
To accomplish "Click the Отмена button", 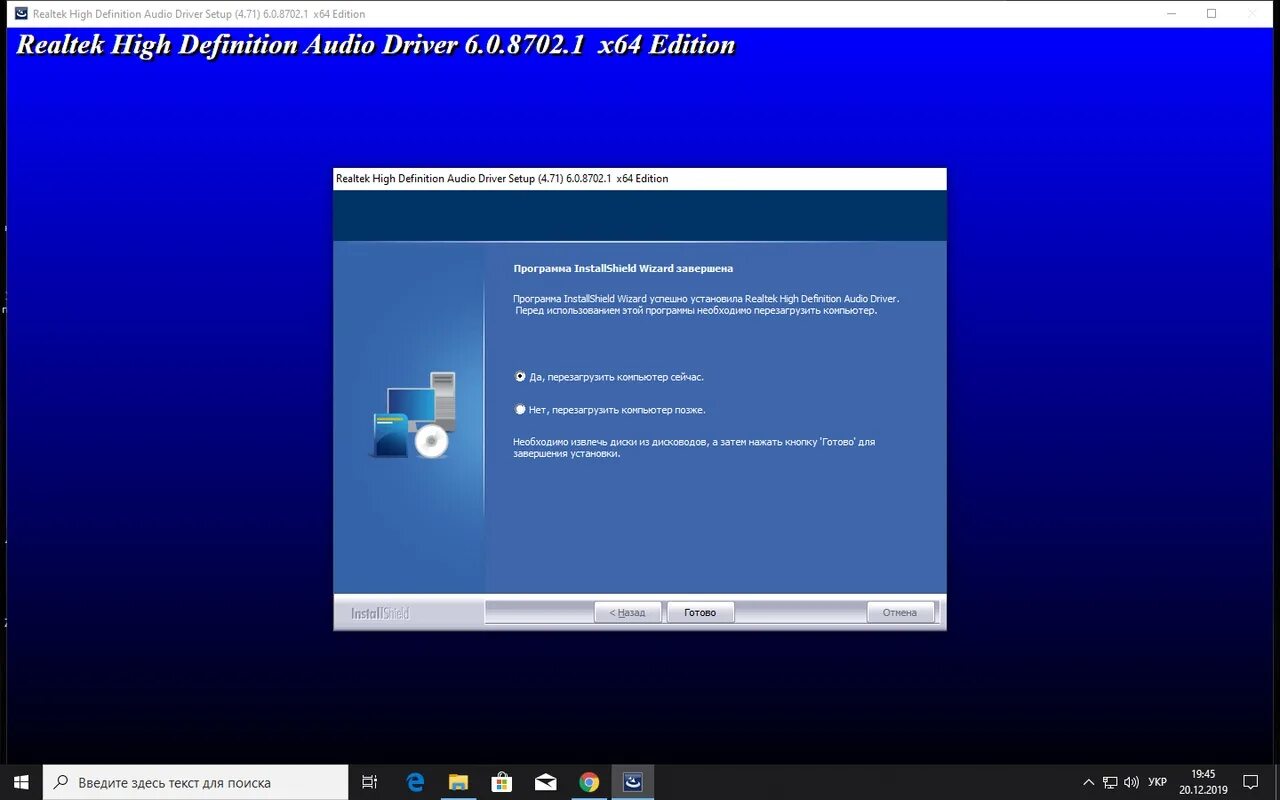I will [900, 612].
